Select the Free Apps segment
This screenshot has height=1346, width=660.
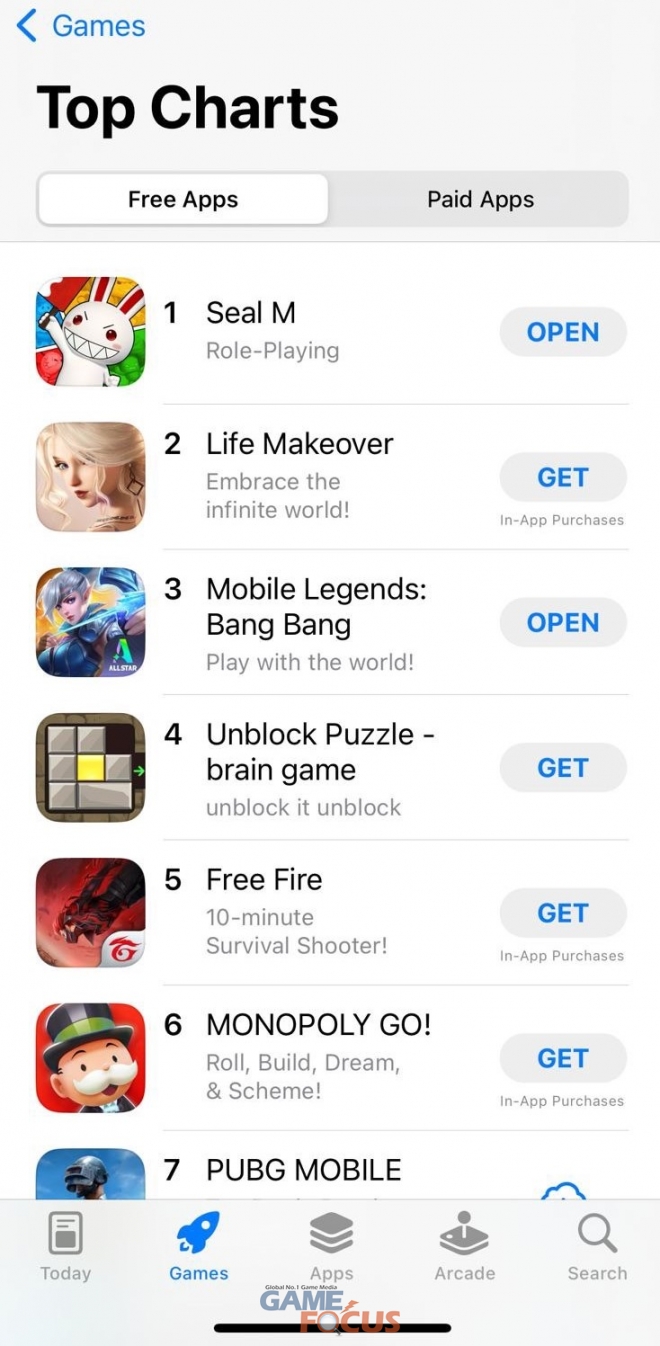pos(183,199)
